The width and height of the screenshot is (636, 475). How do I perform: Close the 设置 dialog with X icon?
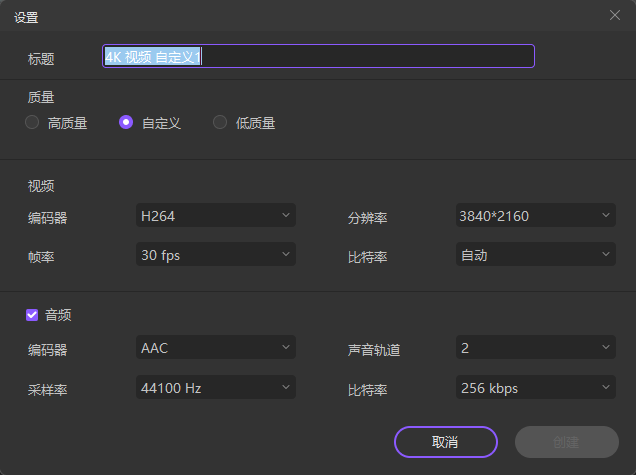point(614,15)
